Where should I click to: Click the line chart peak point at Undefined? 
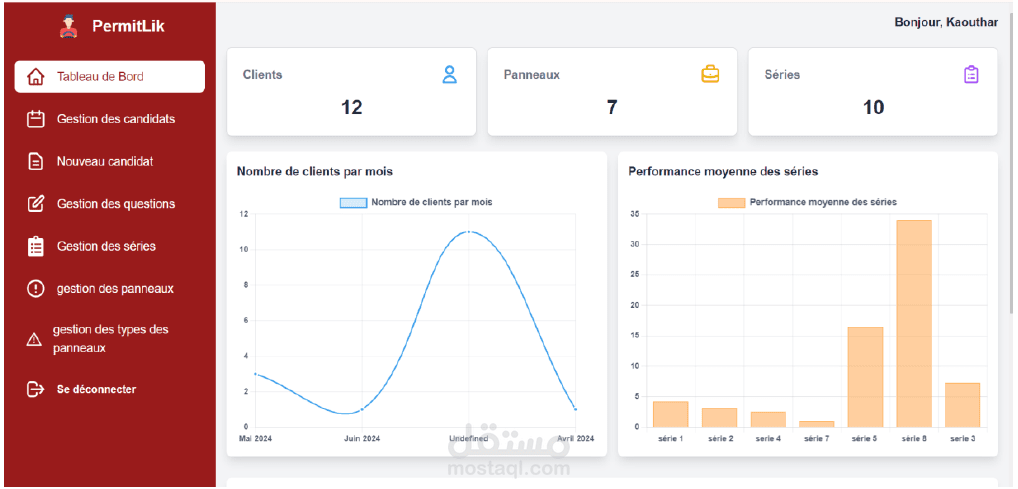(469, 232)
